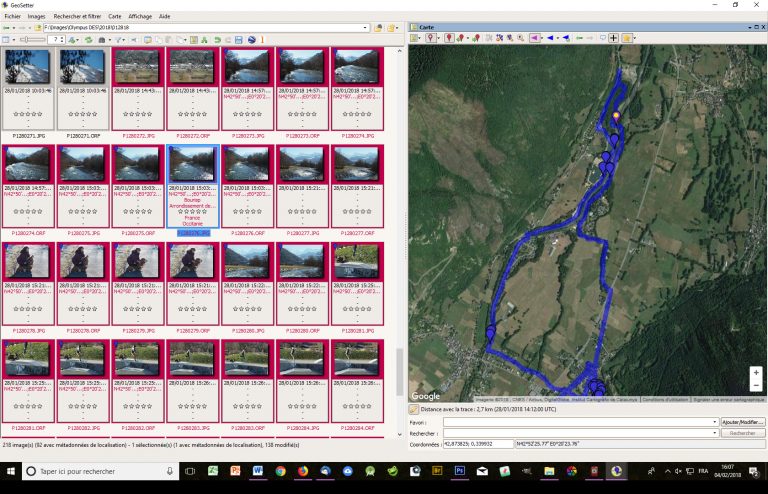Click the Coordonnées input field

click(x=477, y=444)
